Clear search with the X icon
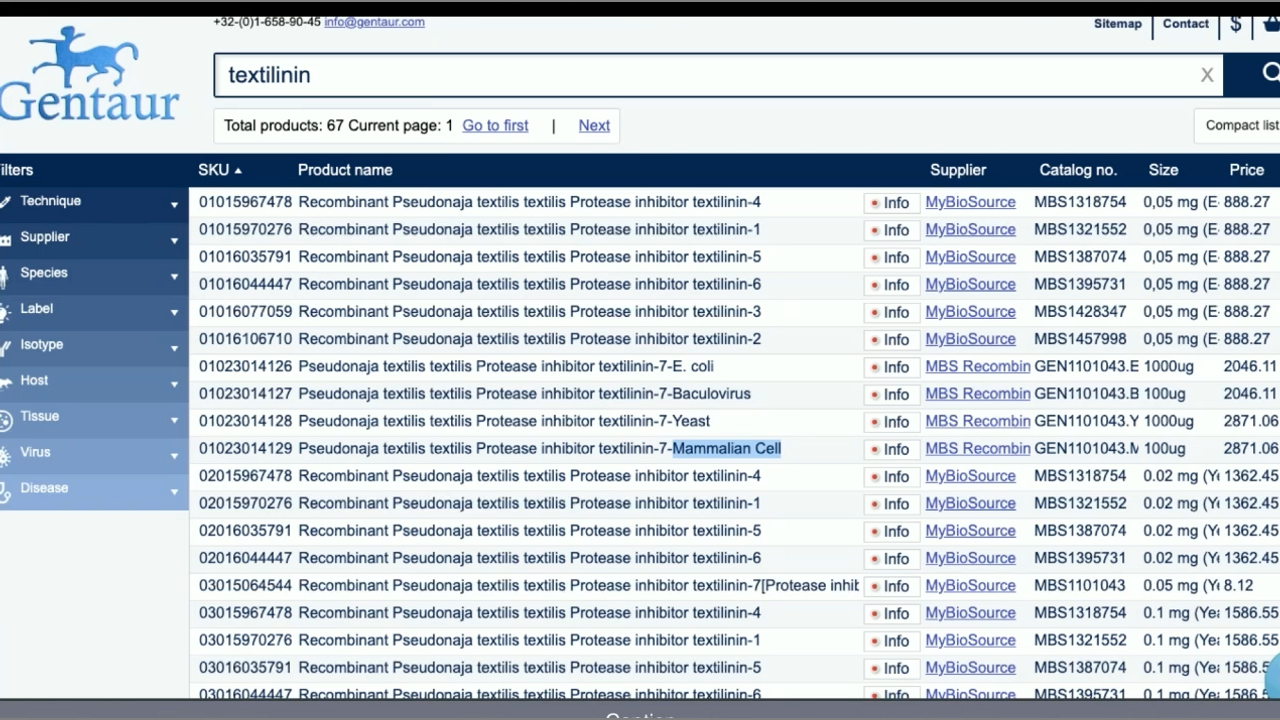 (1207, 75)
